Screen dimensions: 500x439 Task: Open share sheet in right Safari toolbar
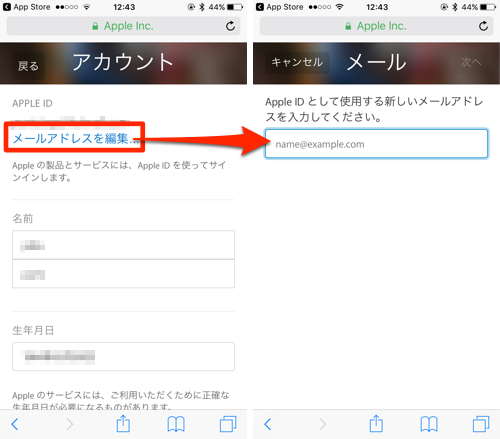coord(376,423)
